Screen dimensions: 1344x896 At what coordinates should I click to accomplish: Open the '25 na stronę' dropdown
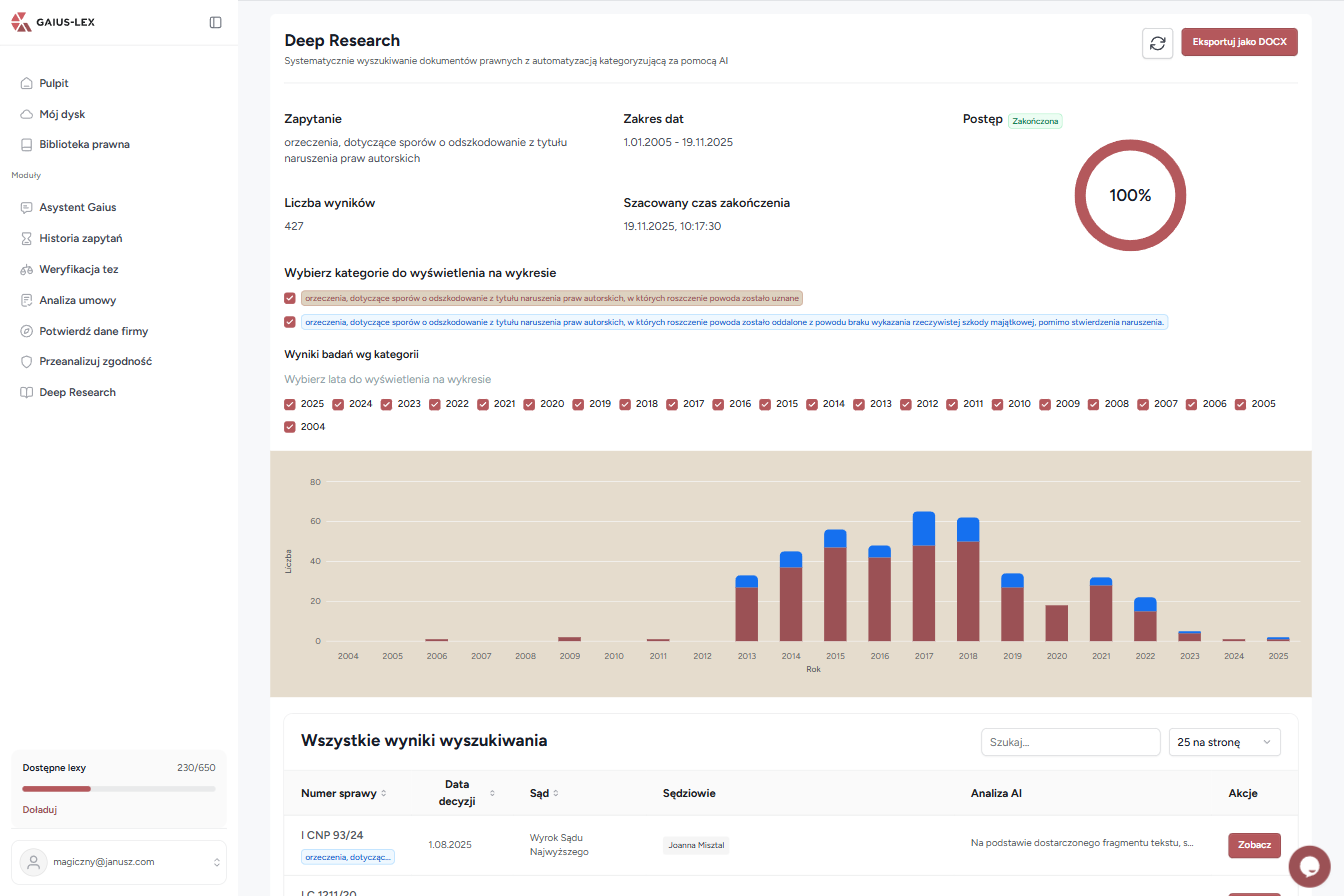(x=1224, y=742)
